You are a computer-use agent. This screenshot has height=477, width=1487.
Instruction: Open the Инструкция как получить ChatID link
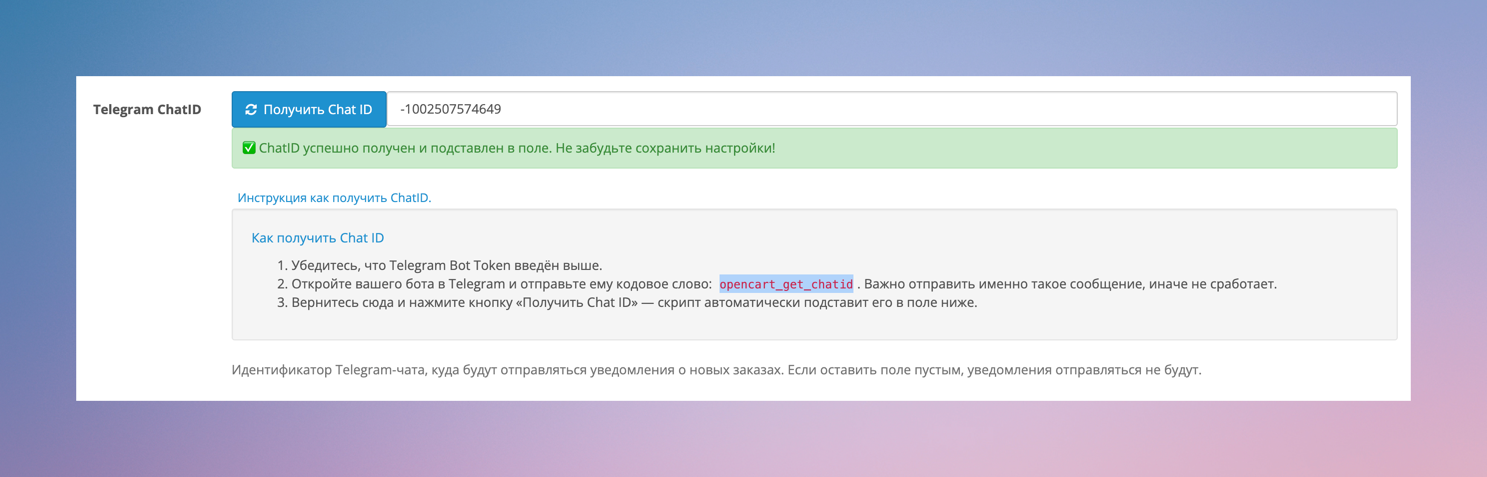tap(334, 198)
